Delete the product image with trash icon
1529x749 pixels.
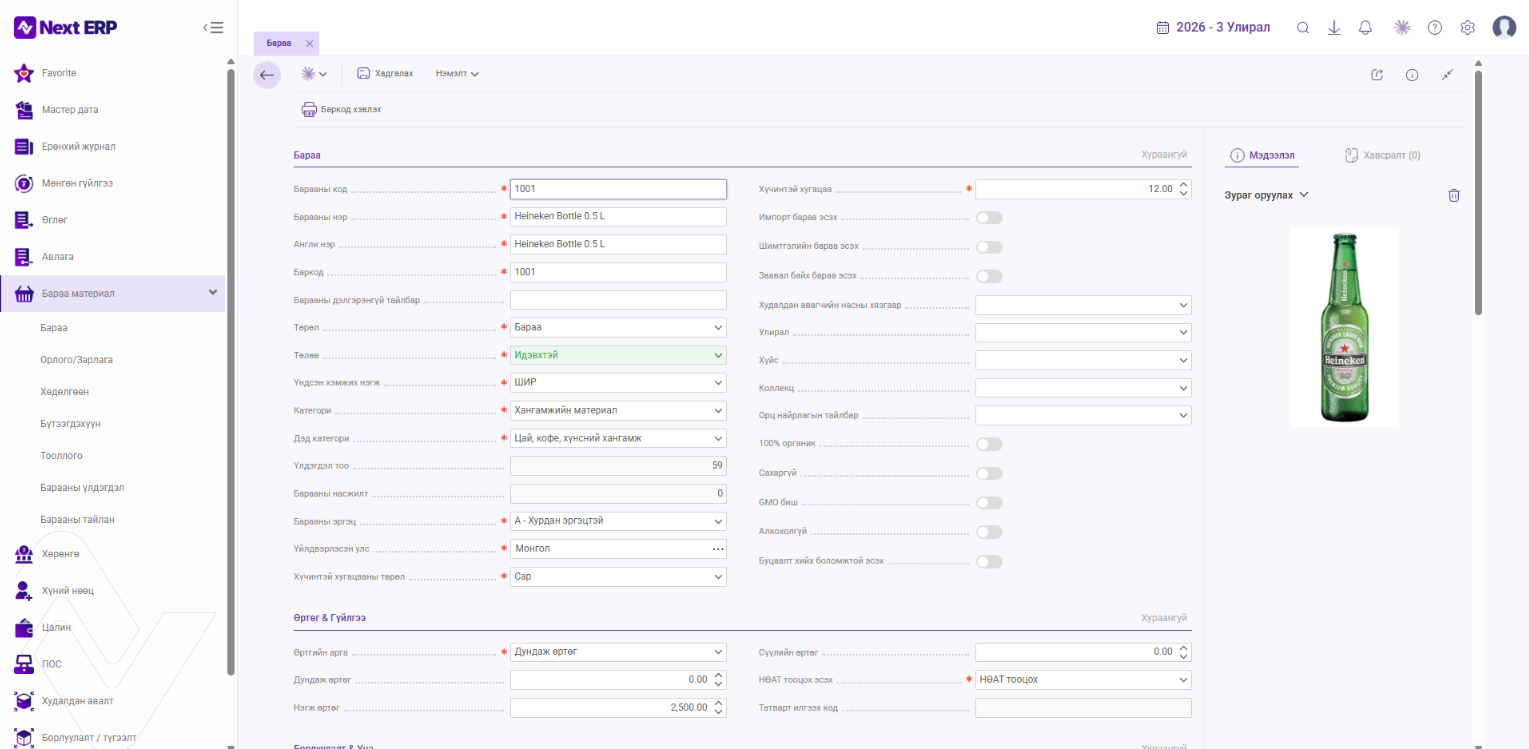tap(1454, 196)
